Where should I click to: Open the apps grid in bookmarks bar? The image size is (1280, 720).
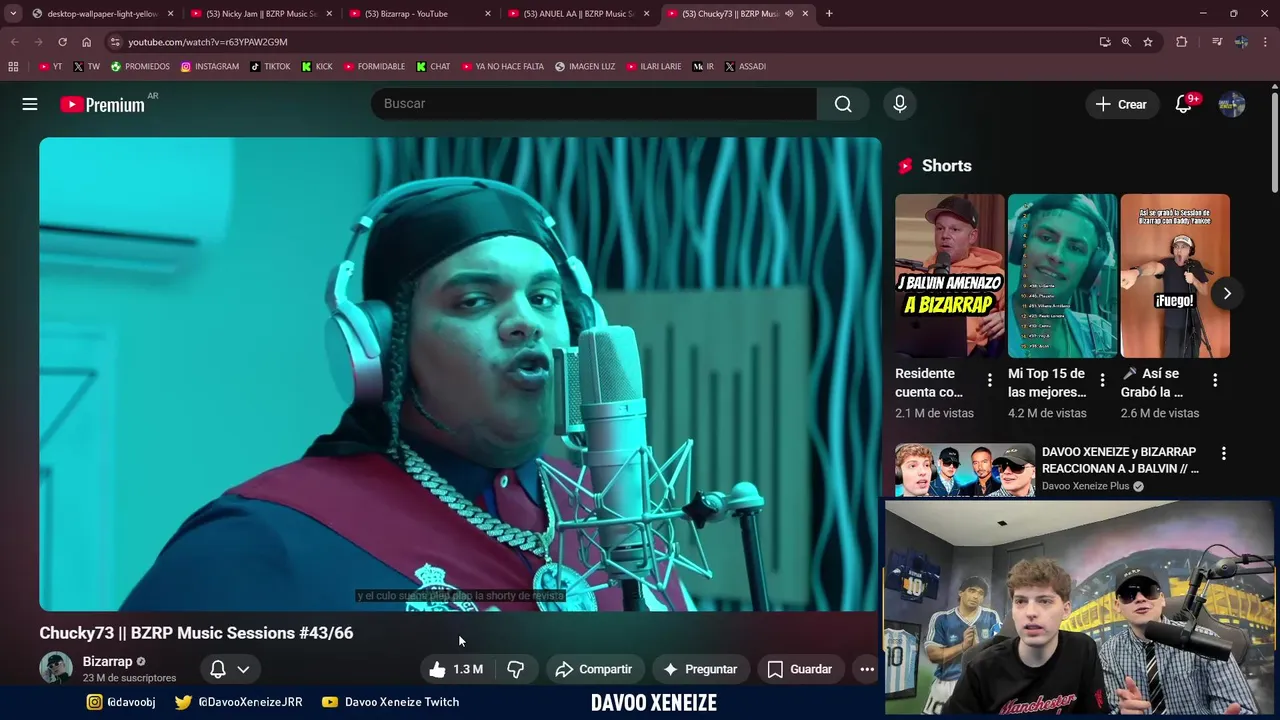tap(13, 67)
